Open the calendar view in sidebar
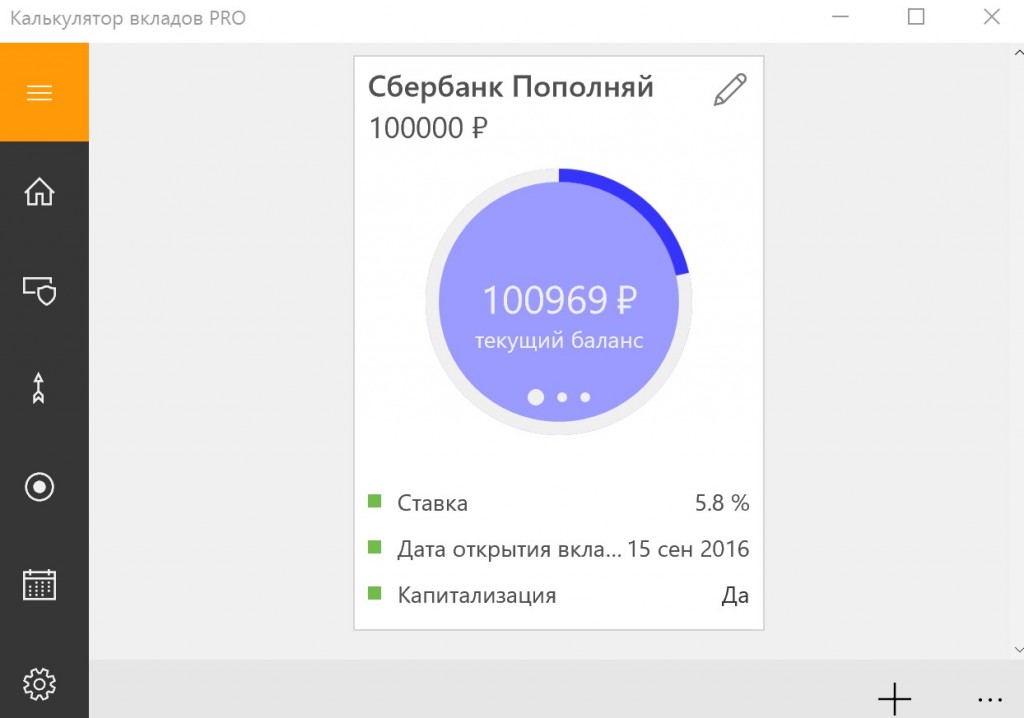1024x718 pixels. (x=40, y=585)
